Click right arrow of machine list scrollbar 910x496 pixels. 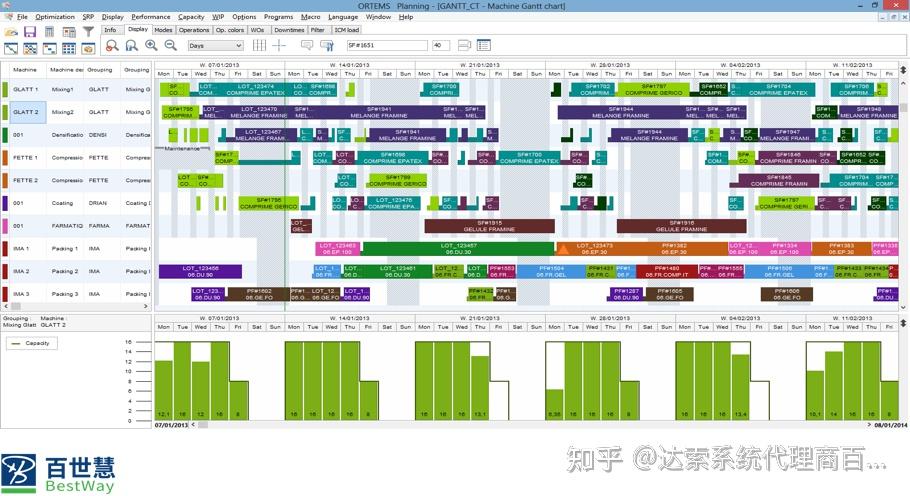[146, 306]
